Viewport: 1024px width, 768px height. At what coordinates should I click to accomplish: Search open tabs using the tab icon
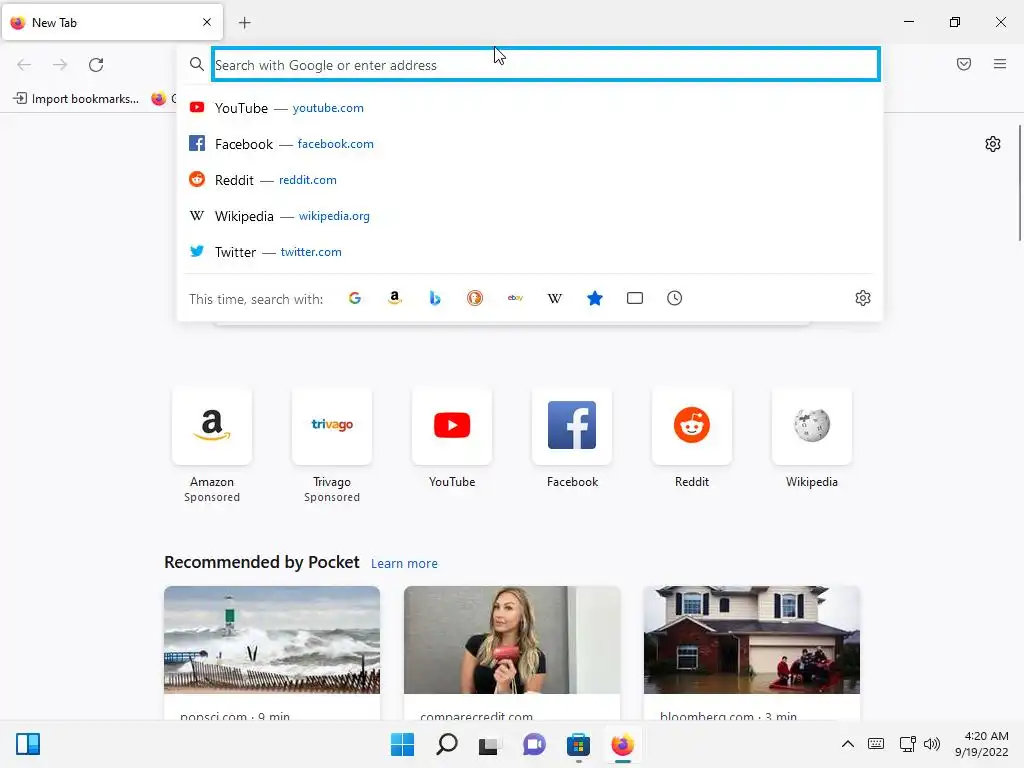click(635, 298)
